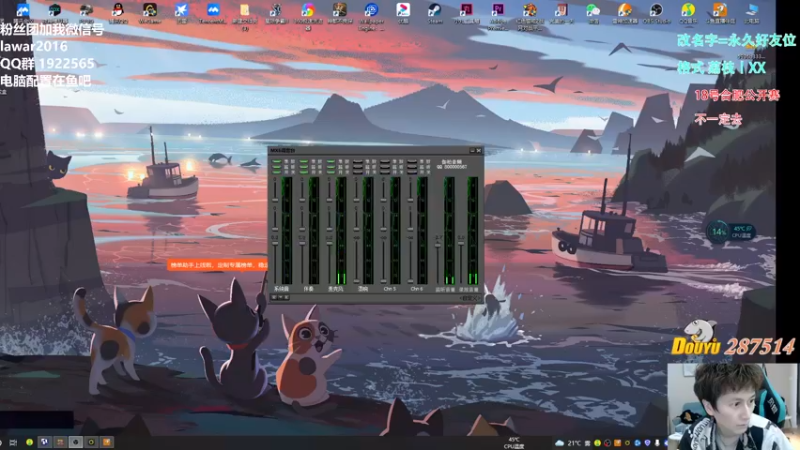Toggle the bottom green switch of 系统音 channel
800x450 pixels.
[x=277, y=172]
